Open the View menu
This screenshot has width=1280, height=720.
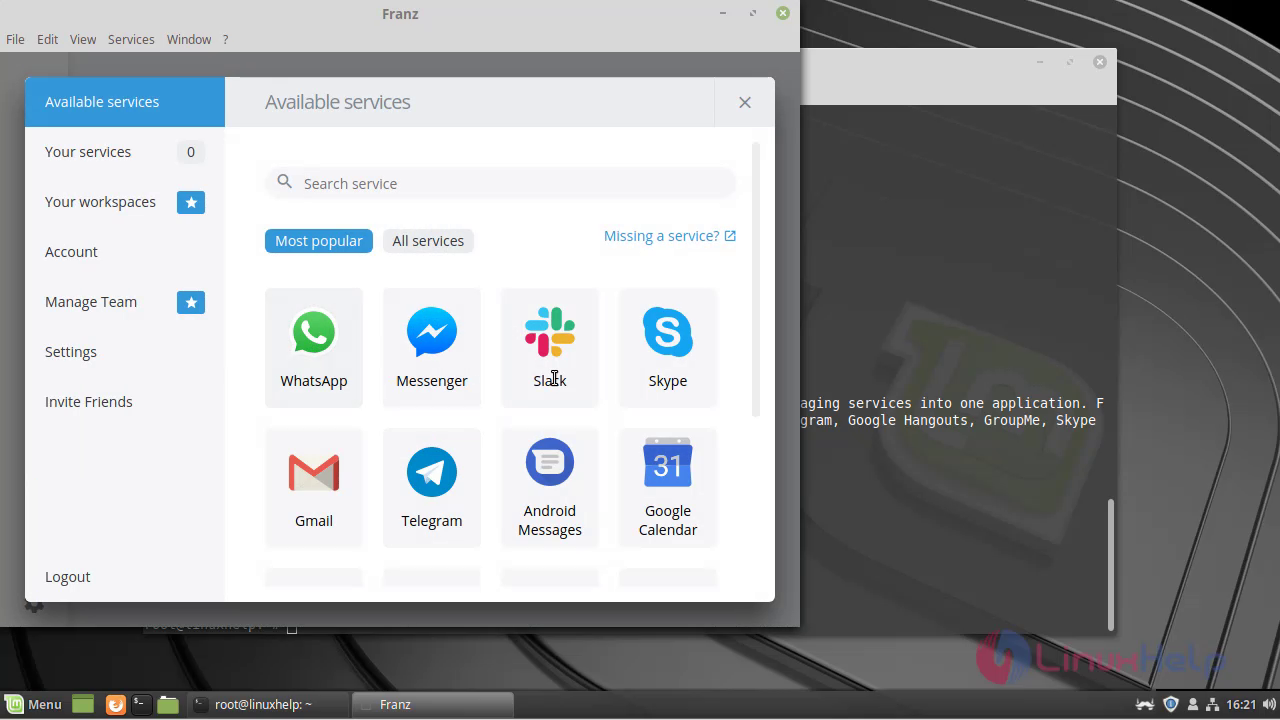pos(83,39)
